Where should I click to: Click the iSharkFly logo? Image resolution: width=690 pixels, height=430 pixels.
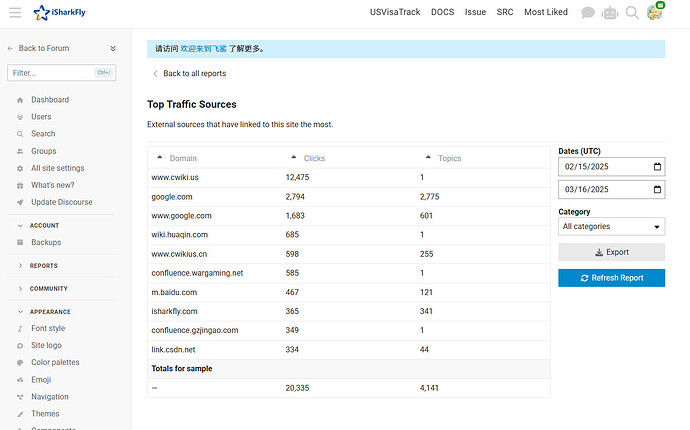tap(59, 12)
